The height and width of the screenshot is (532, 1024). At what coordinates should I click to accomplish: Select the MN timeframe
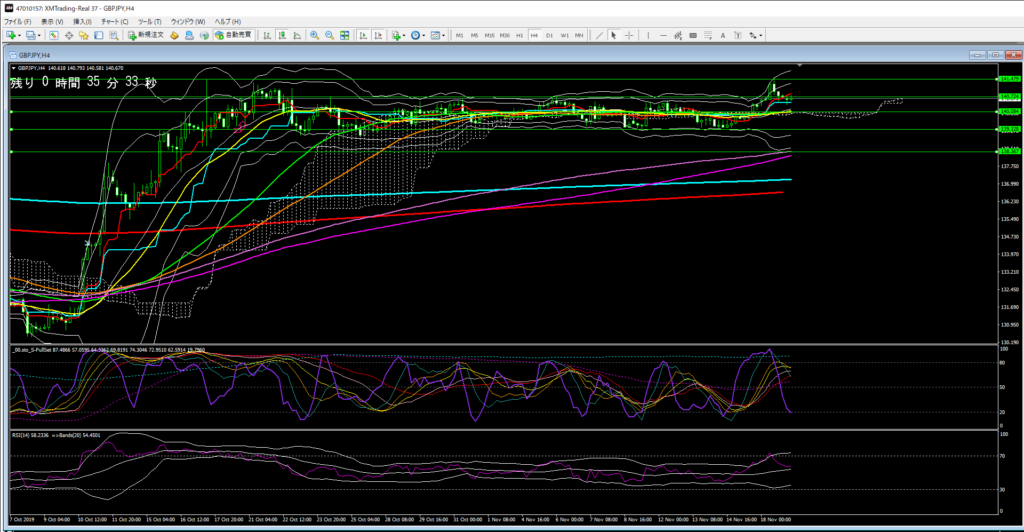point(579,35)
